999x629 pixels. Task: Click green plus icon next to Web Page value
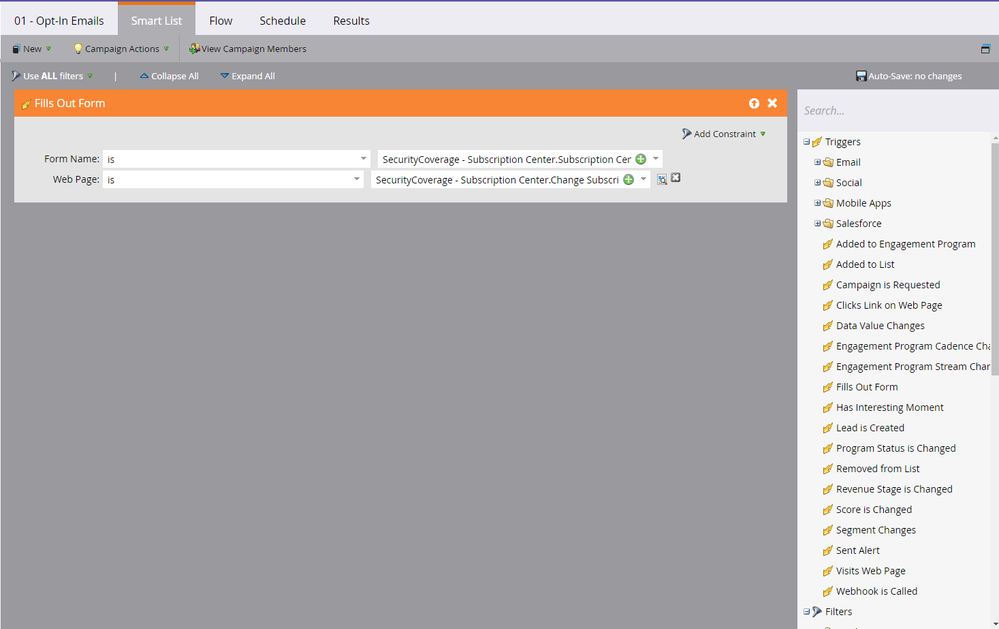628,180
